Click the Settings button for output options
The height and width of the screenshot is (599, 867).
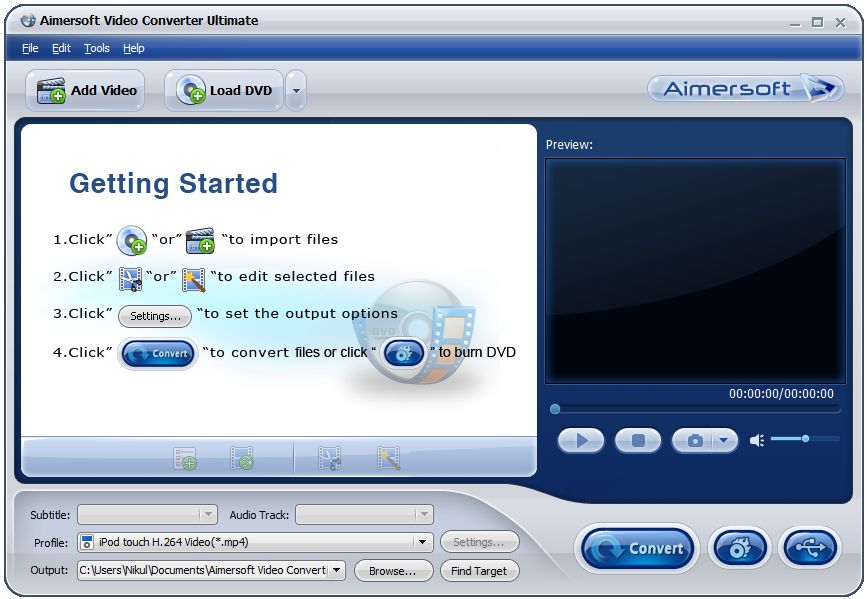tap(480, 542)
